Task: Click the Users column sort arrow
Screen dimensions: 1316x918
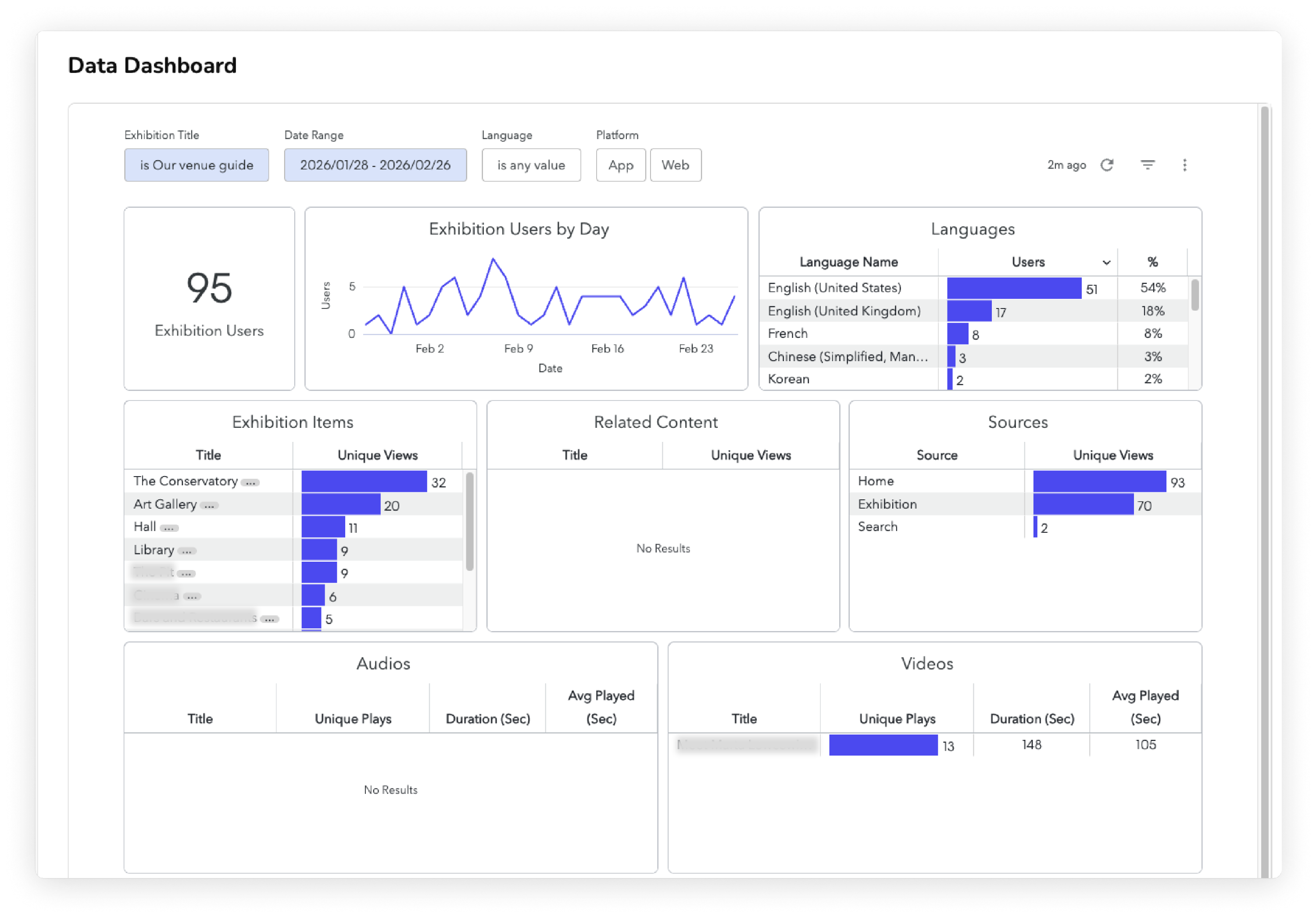Action: pyautogui.click(x=1106, y=262)
